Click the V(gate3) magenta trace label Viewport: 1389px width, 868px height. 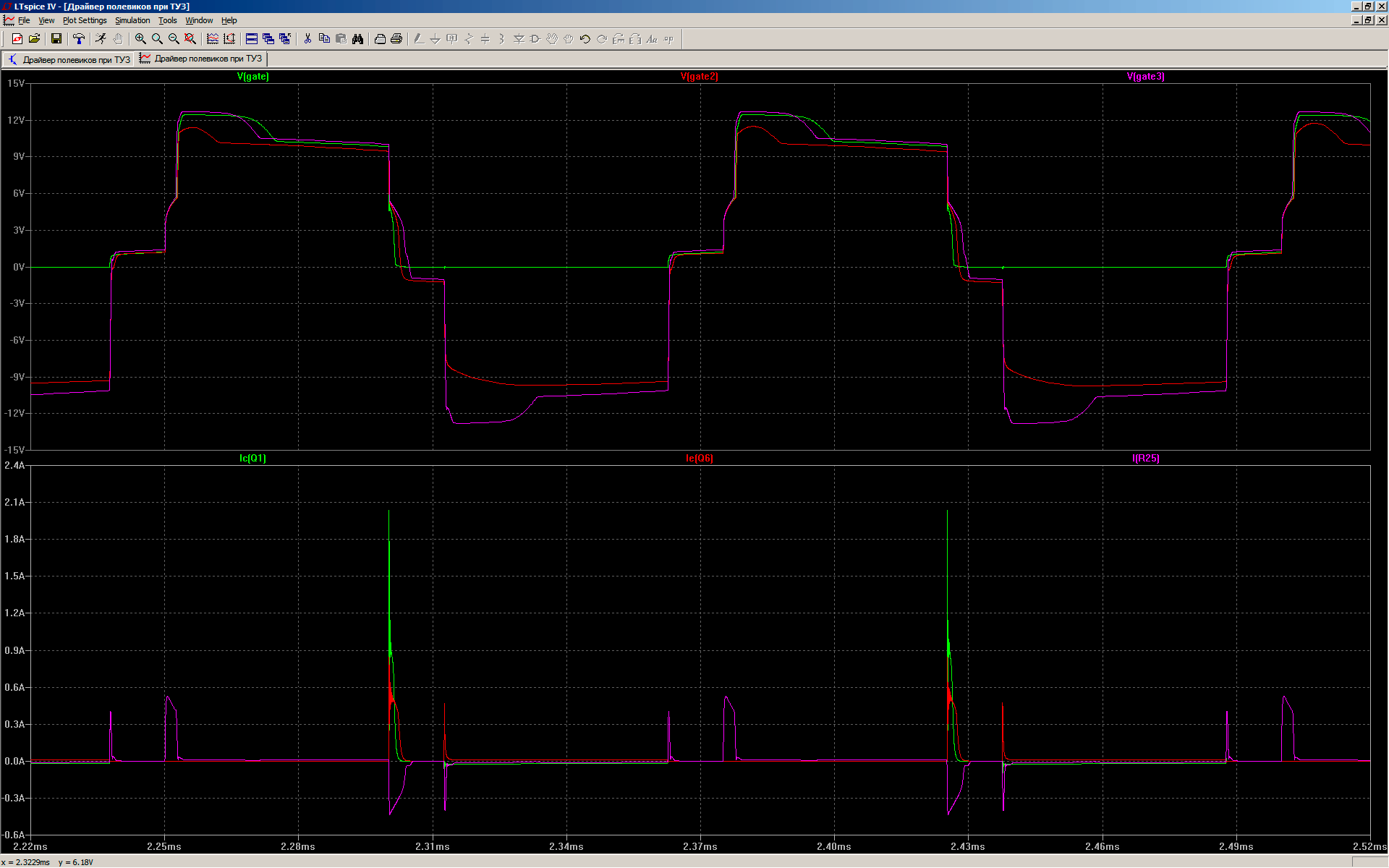click(1146, 77)
